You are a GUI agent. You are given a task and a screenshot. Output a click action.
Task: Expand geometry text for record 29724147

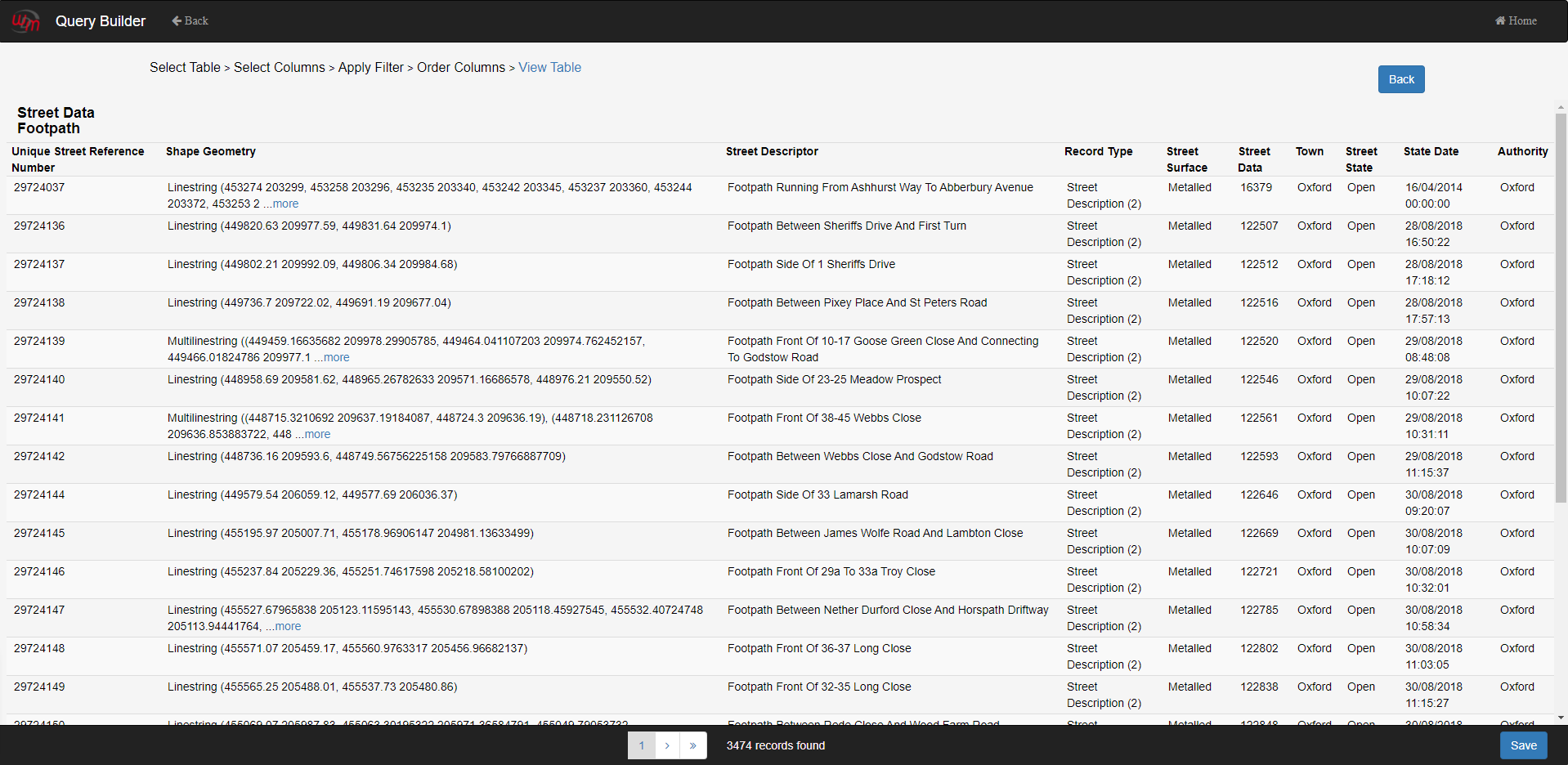pos(287,627)
